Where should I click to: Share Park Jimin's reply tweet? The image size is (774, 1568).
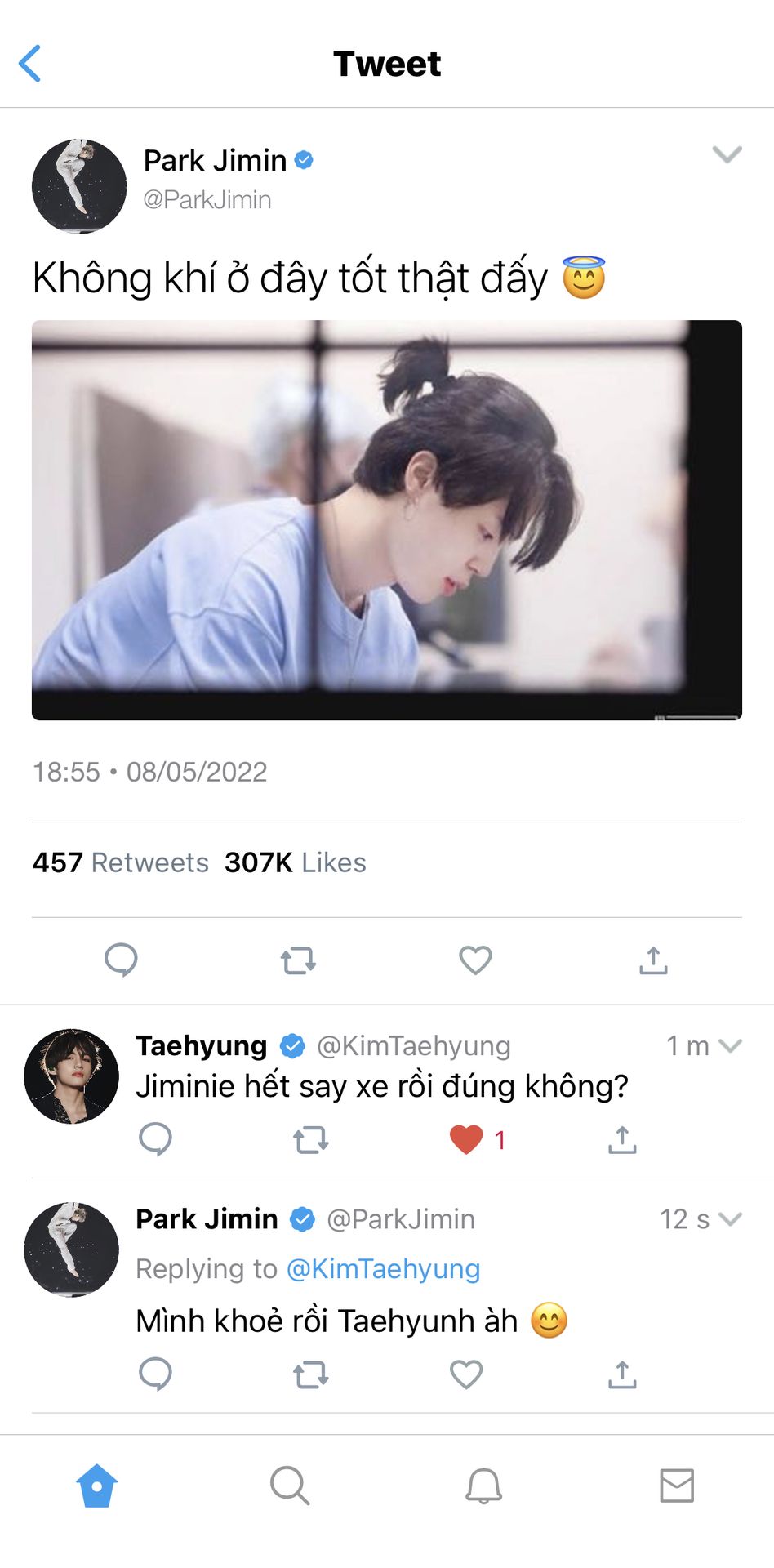(x=622, y=1374)
